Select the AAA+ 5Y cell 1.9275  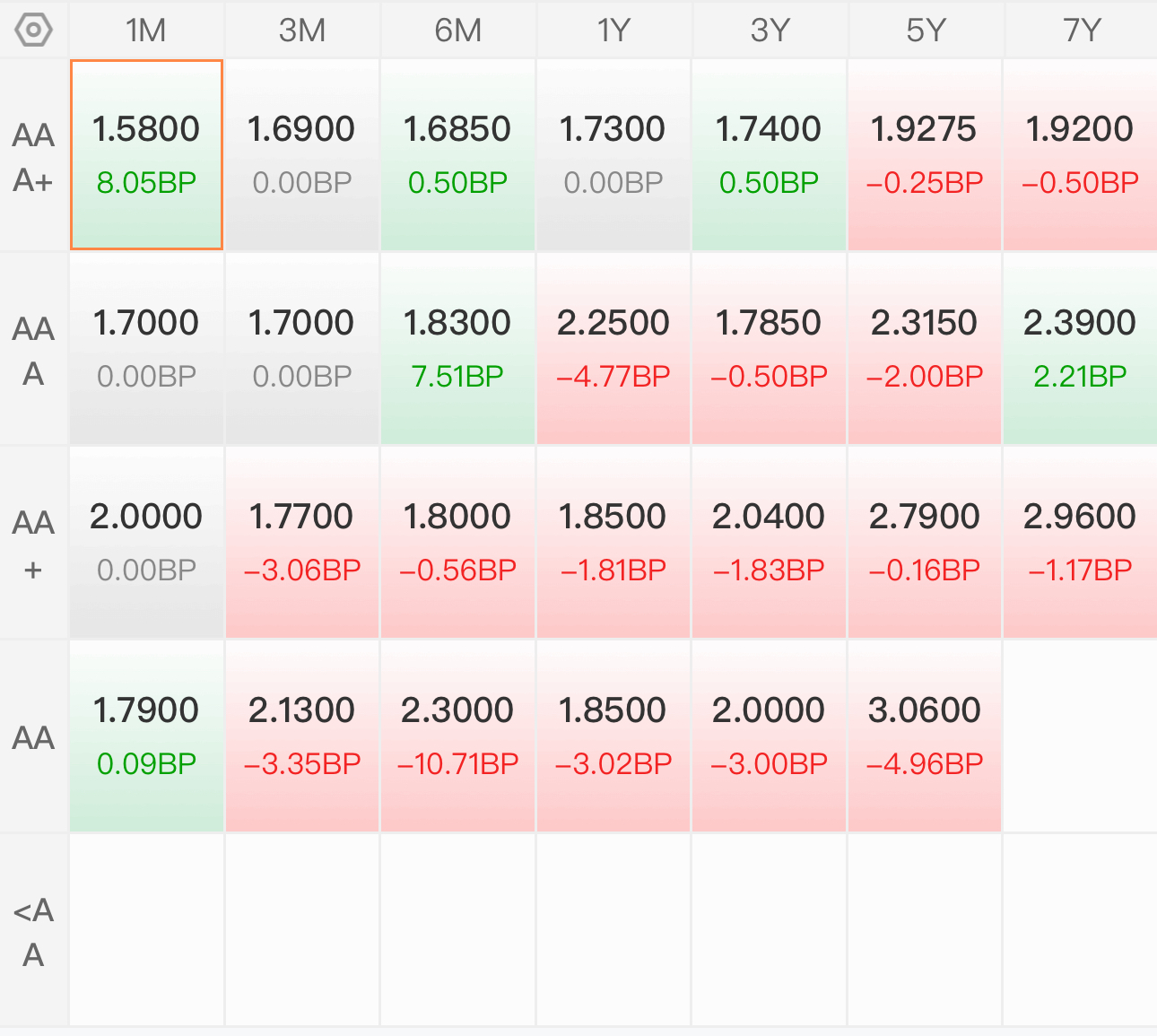pos(925,155)
